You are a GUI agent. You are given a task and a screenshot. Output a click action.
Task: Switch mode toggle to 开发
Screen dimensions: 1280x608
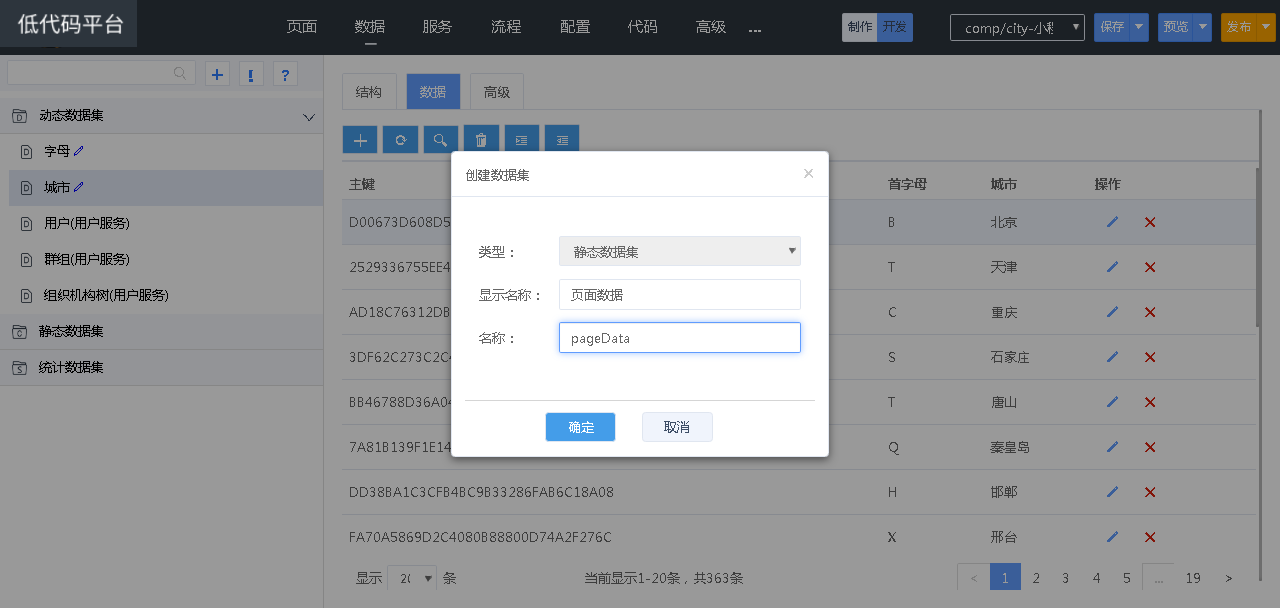[895, 27]
